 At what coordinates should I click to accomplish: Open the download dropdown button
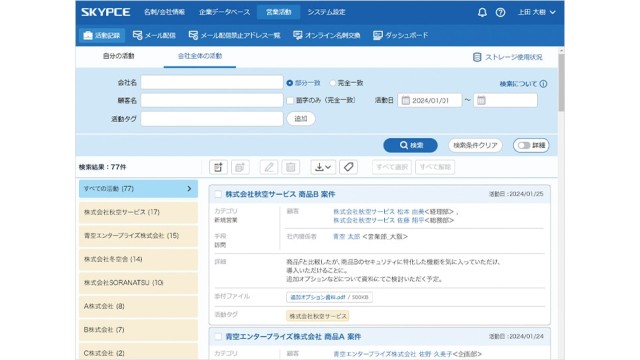(323, 167)
